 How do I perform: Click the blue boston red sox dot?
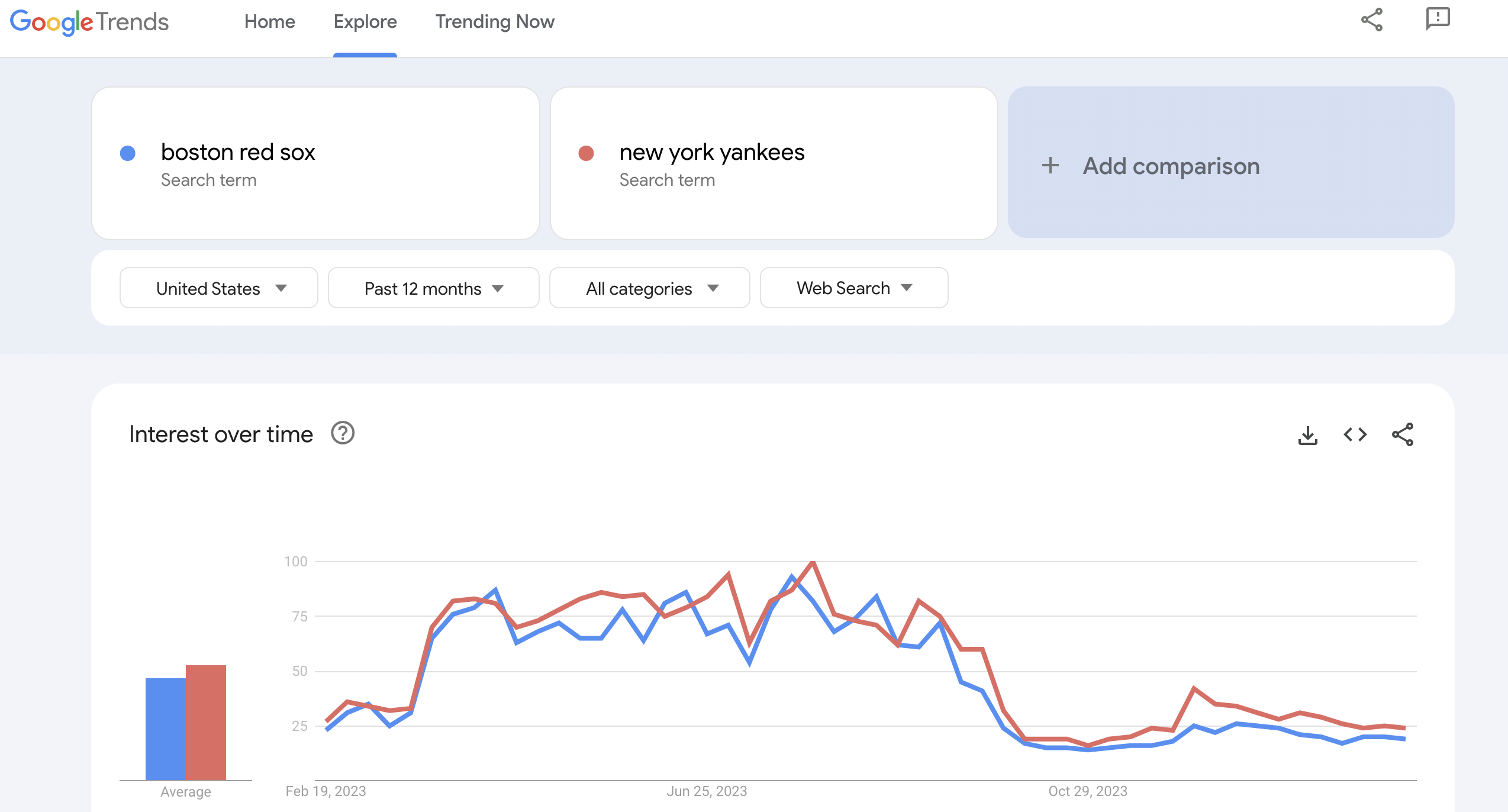coord(128,153)
